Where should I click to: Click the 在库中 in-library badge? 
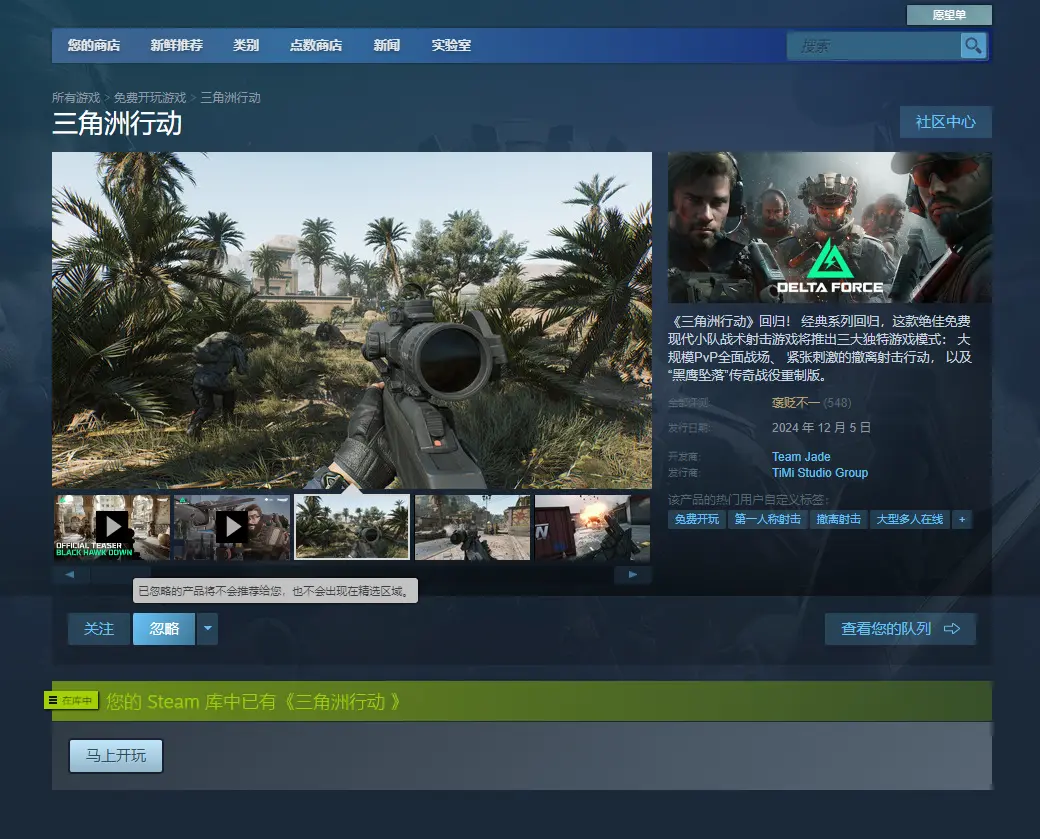tap(71, 700)
